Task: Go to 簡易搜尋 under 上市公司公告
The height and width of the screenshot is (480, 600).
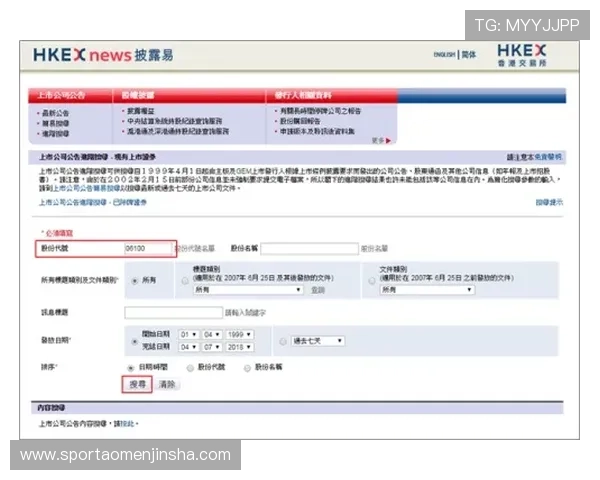Action: (55, 123)
